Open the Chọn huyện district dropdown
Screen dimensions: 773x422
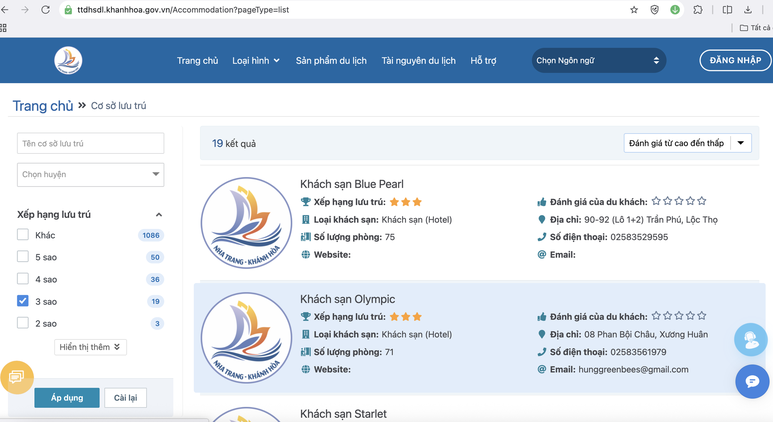click(91, 174)
